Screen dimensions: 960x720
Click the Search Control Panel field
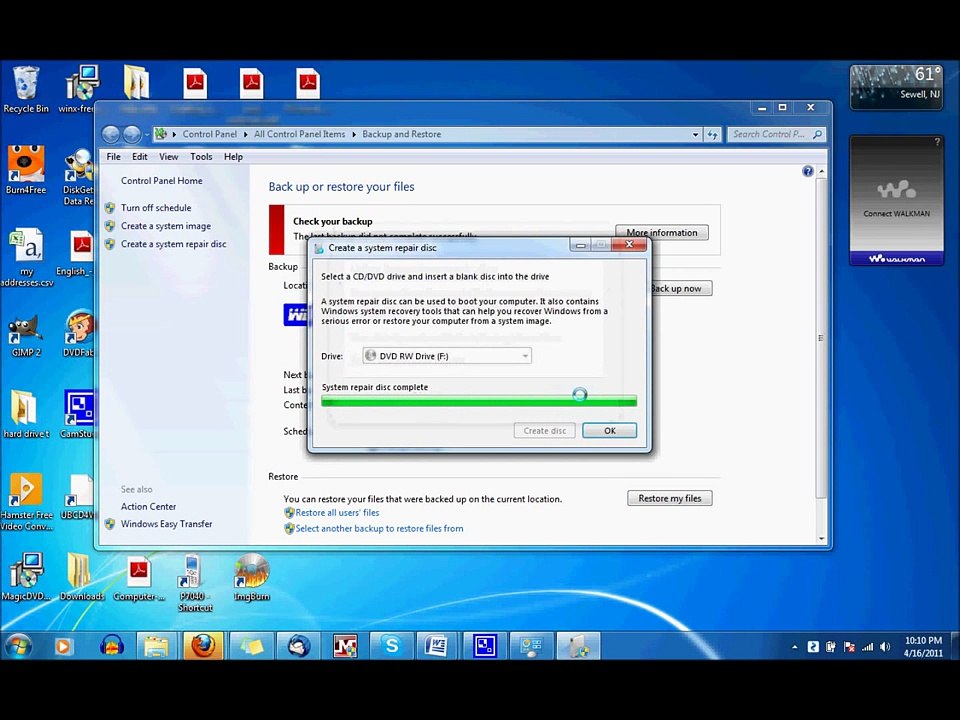pyautogui.click(x=776, y=134)
